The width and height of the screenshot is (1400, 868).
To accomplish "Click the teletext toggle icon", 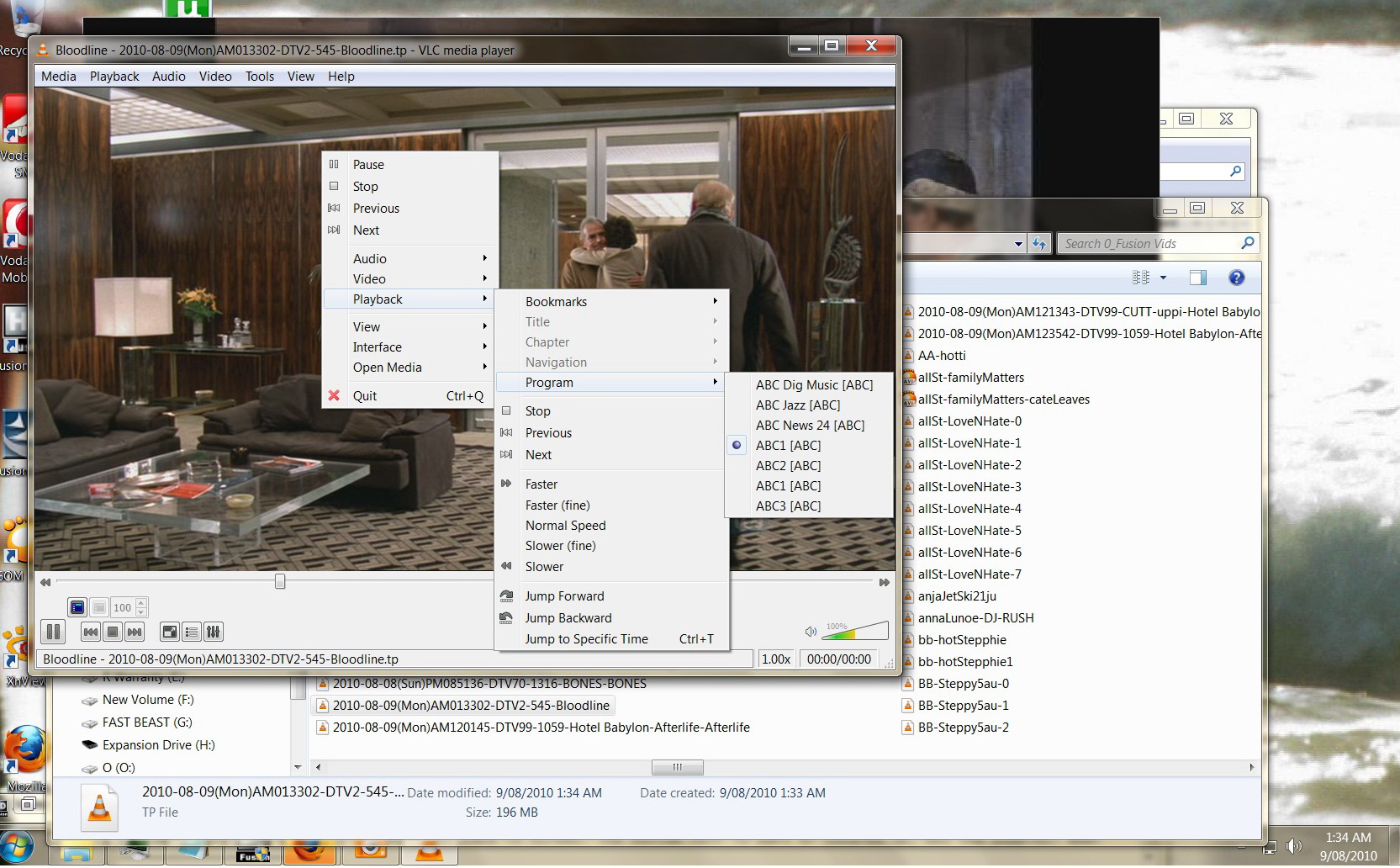I will click(x=77, y=607).
